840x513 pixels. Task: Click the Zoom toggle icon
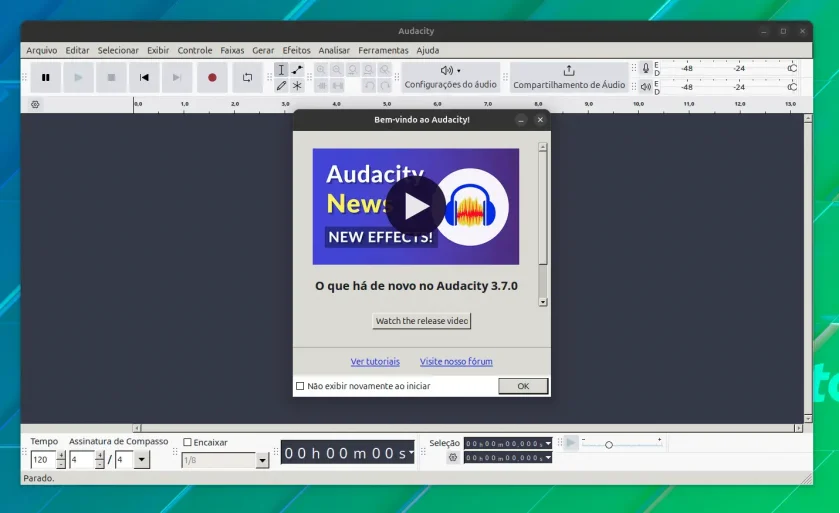385,70
